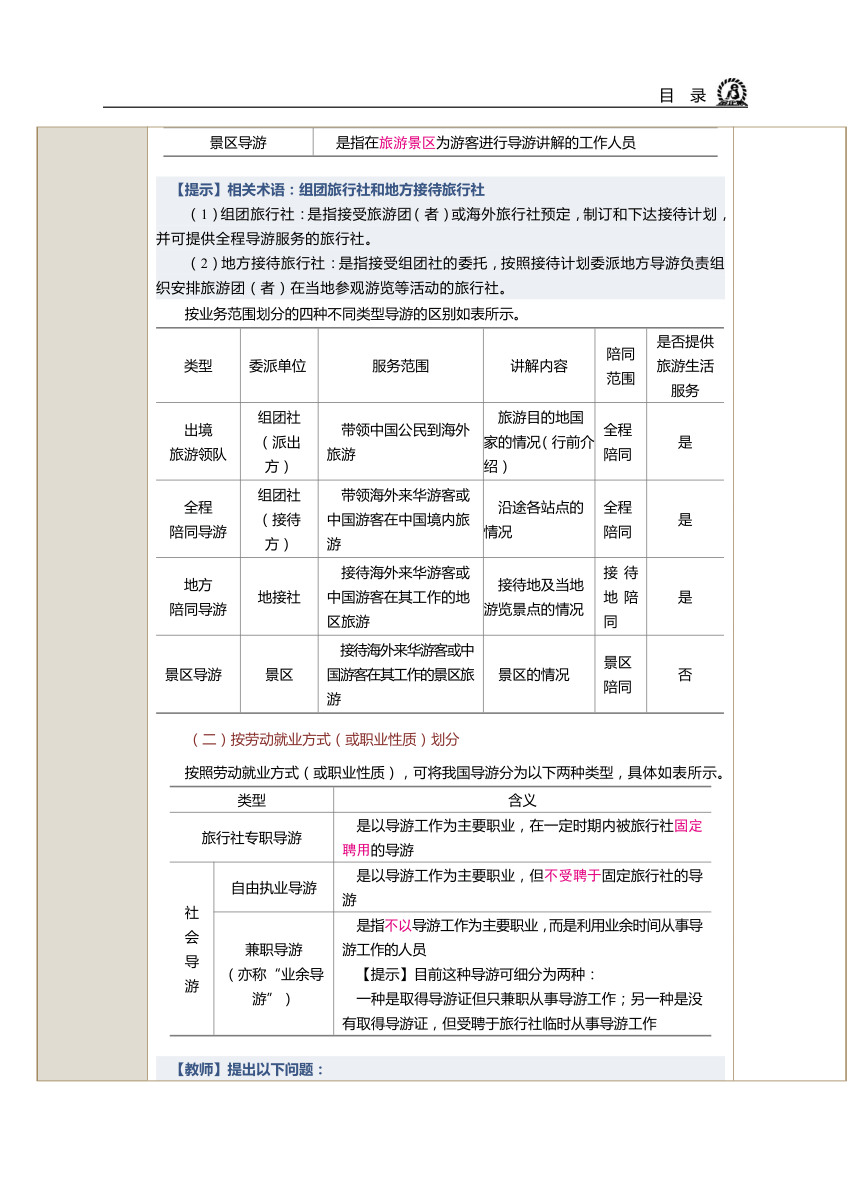
Task: Select the "自由执业导游" row label
Action: pos(274,888)
